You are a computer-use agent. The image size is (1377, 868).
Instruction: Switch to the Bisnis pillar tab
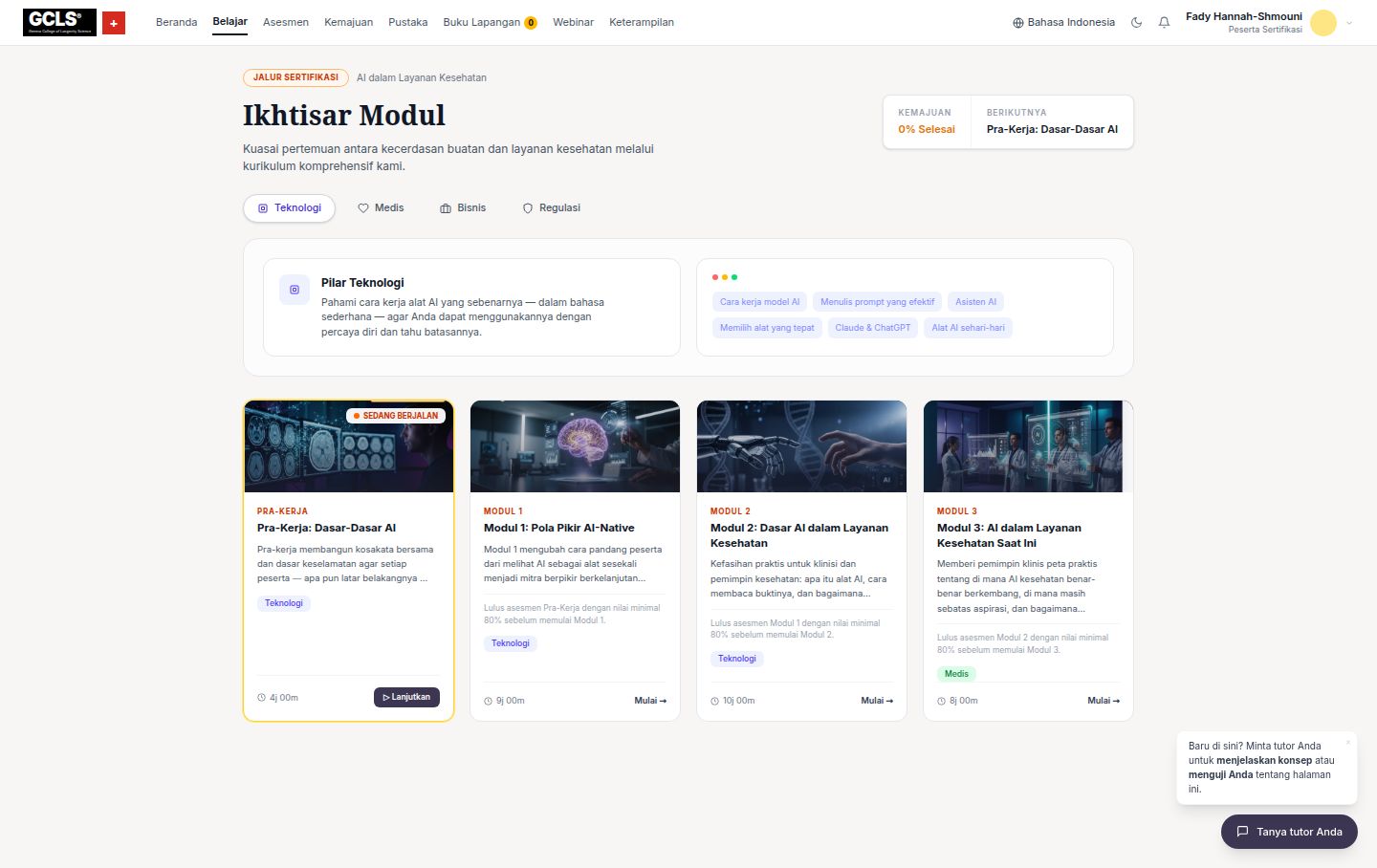click(463, 208)
